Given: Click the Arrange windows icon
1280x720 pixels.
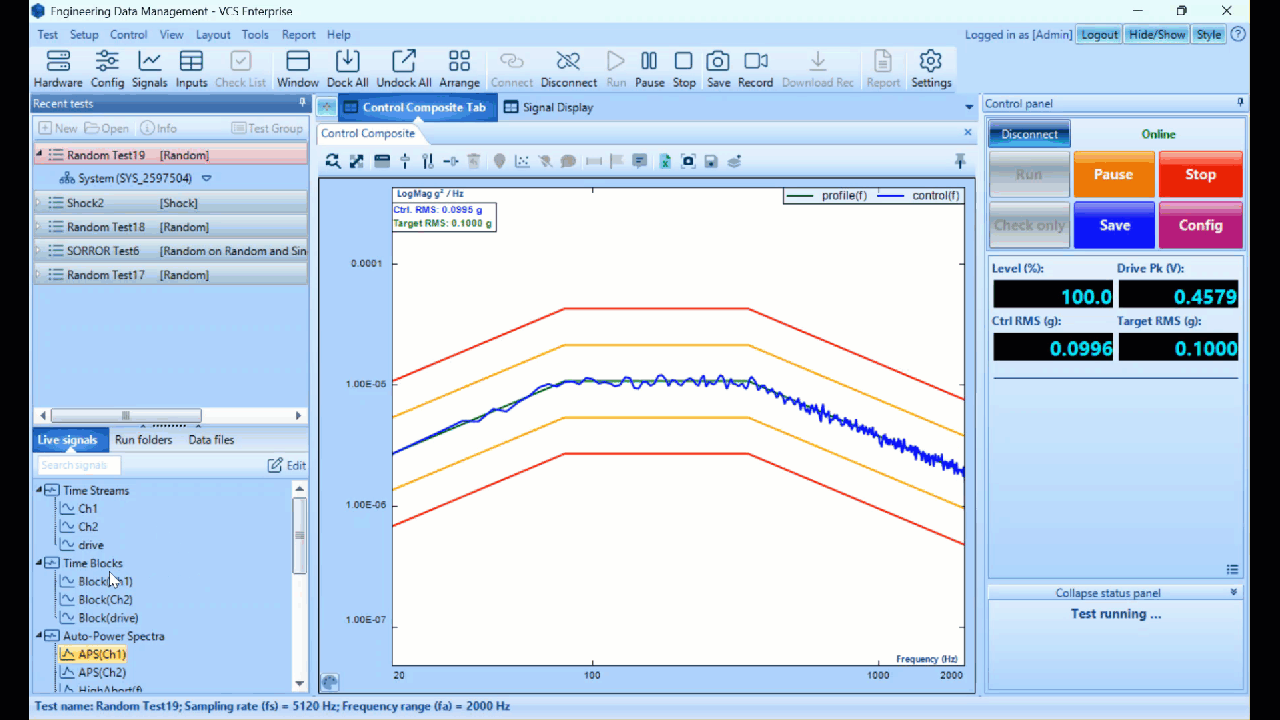Looking at the screenshot, I should tap(459, 62).
